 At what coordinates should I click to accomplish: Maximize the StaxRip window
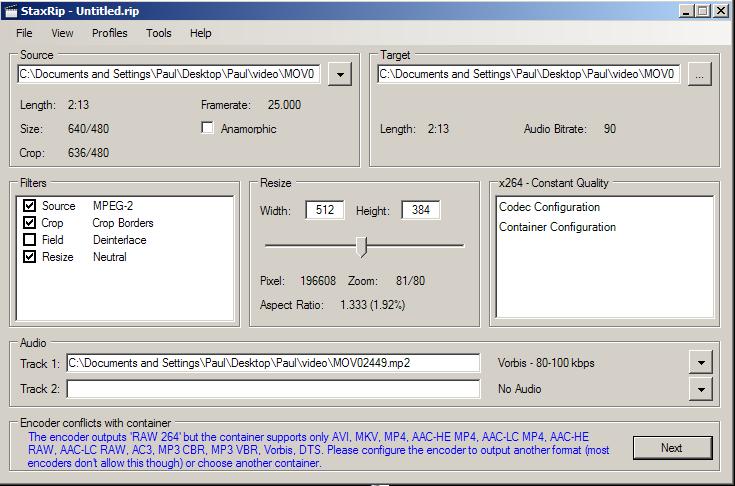click(x=703, y=11)
